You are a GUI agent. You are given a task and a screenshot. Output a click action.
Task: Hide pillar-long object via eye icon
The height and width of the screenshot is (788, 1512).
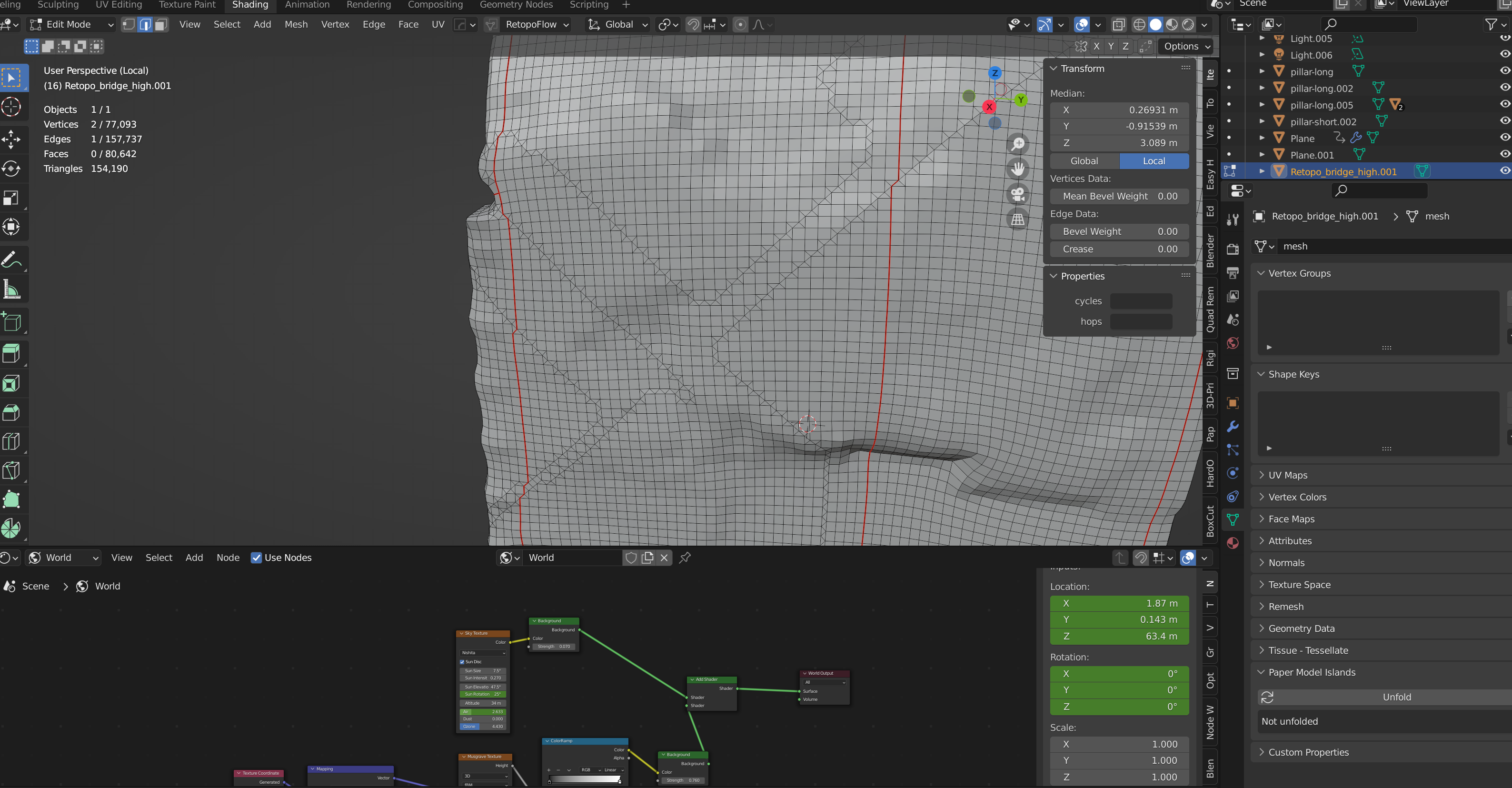1504,71
